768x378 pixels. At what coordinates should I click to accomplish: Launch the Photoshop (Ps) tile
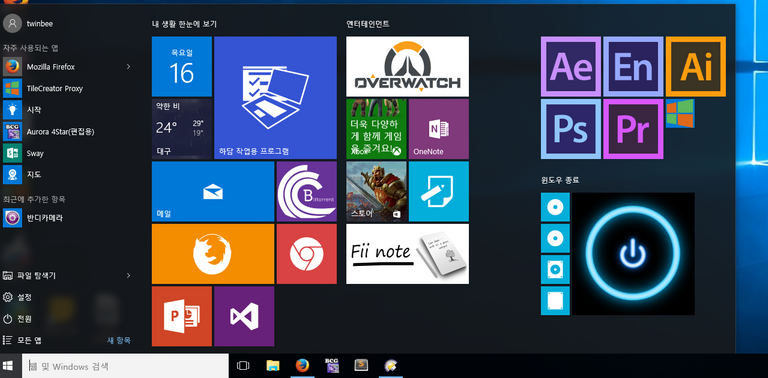571,129
